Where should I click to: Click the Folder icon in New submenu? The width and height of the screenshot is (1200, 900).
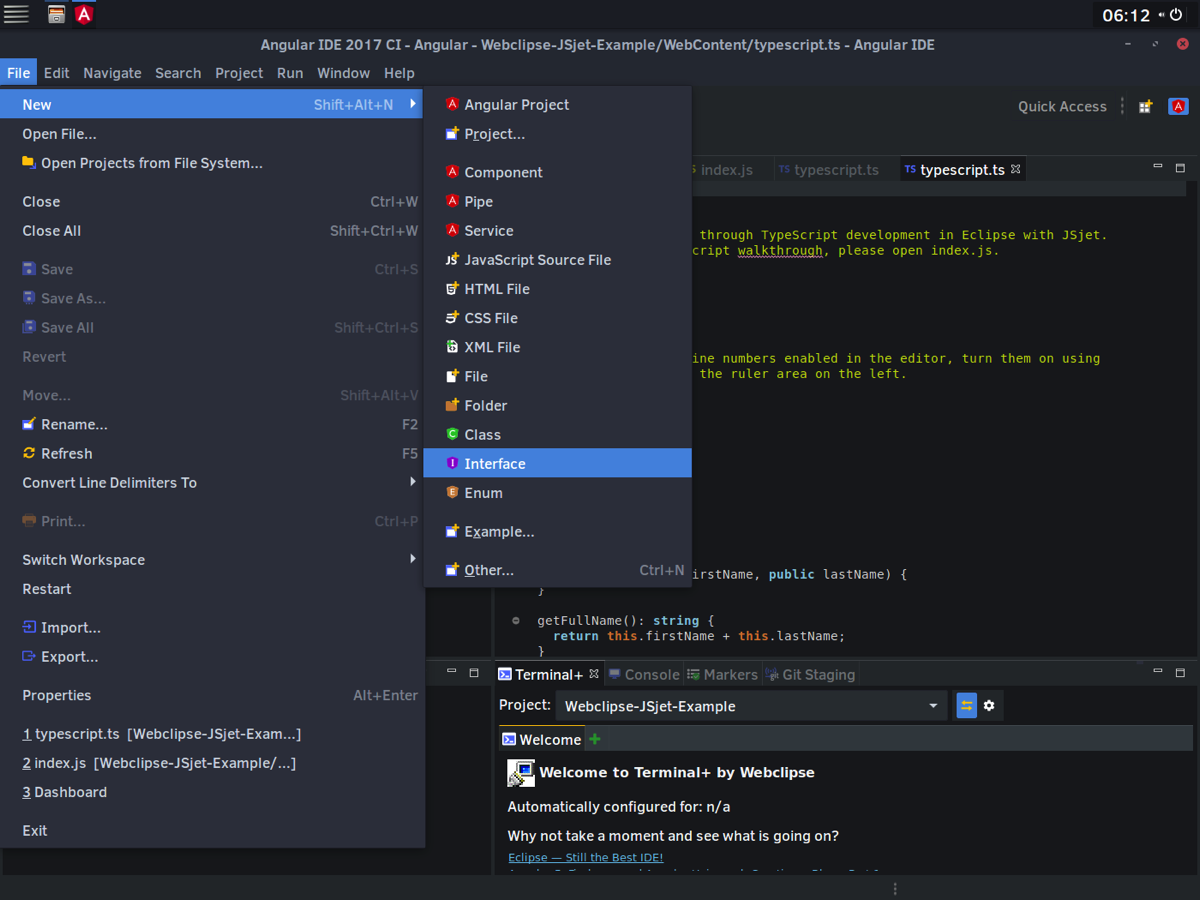click(452, 404)
